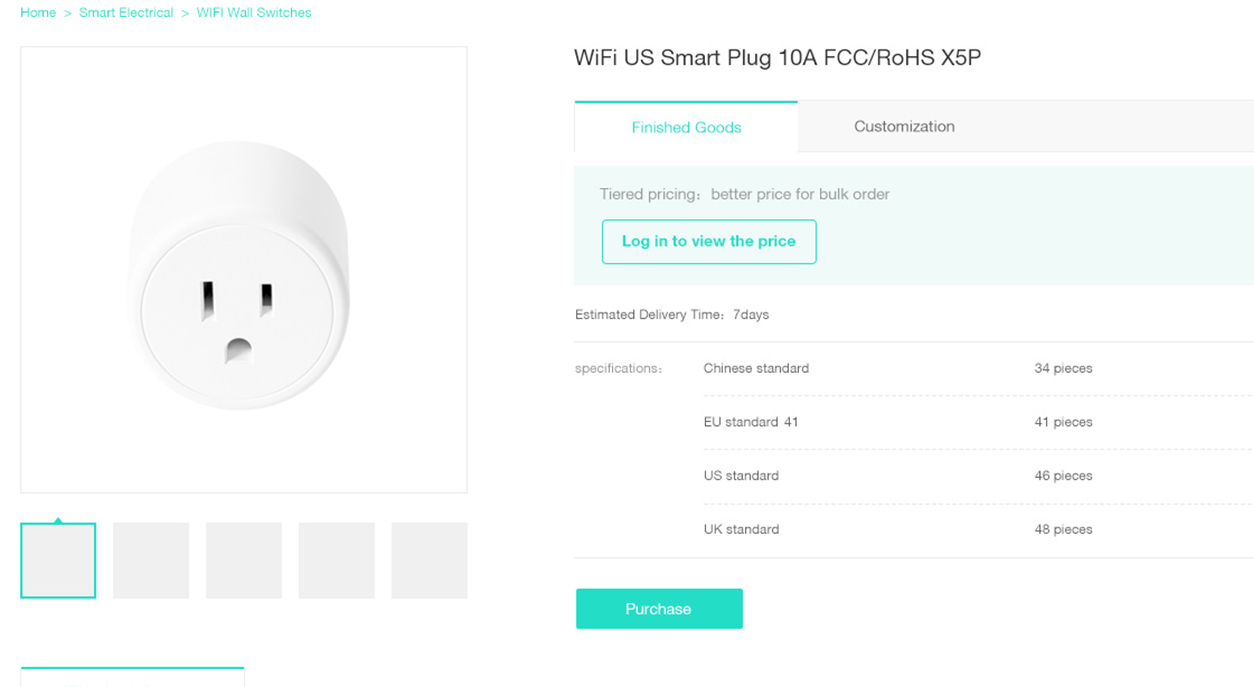Viewport: 1254px width, 687px height.
Task: Go to WIFI Wall Switches breadcrumb
Action: [x=254, y=13]
